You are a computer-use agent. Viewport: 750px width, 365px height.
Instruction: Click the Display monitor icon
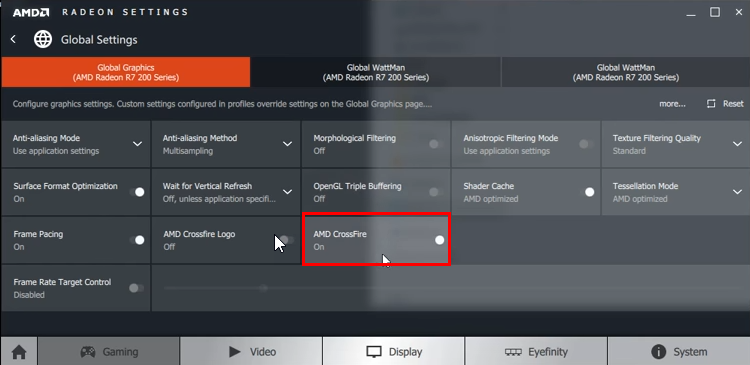[374, 352]
